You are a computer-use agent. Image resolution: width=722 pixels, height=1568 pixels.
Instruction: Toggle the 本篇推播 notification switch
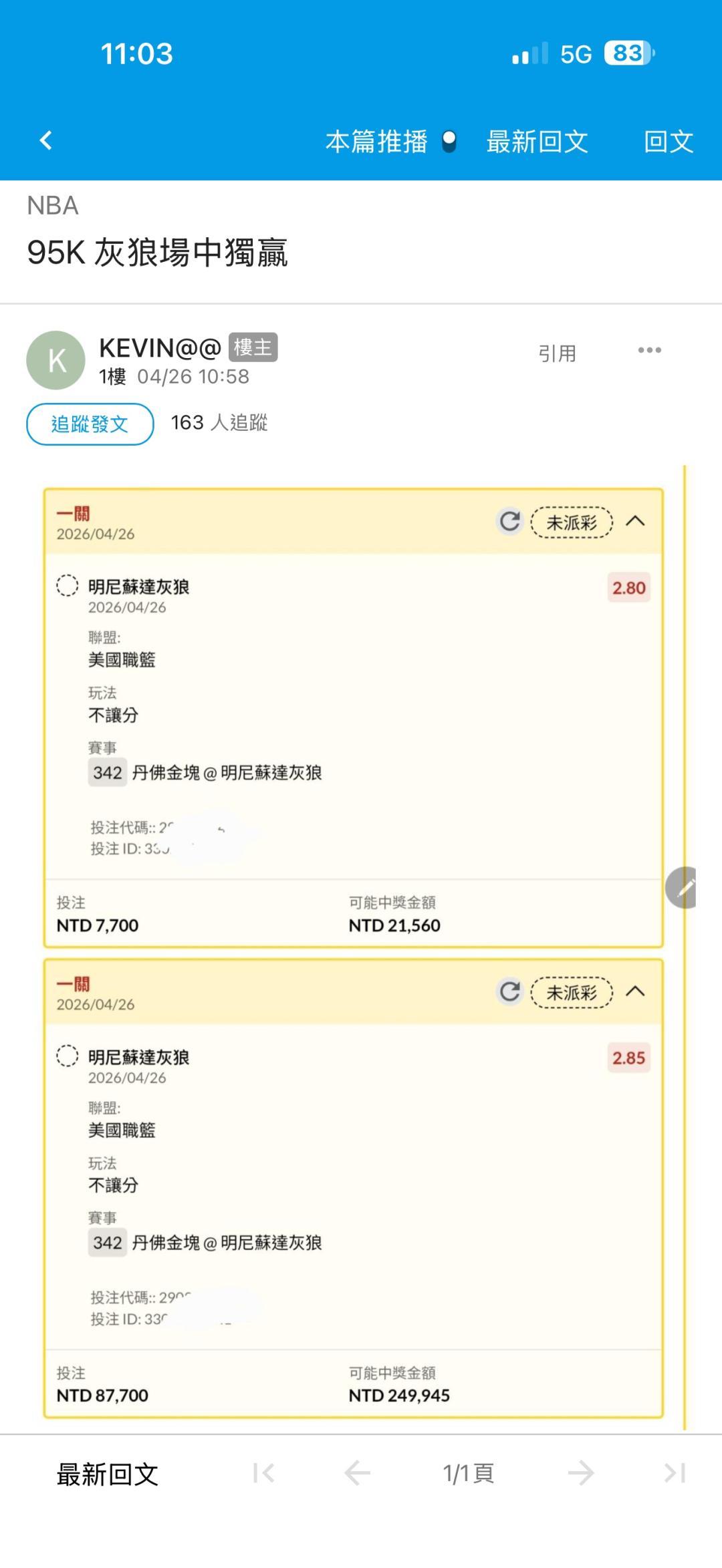click(x=449, y=142)
